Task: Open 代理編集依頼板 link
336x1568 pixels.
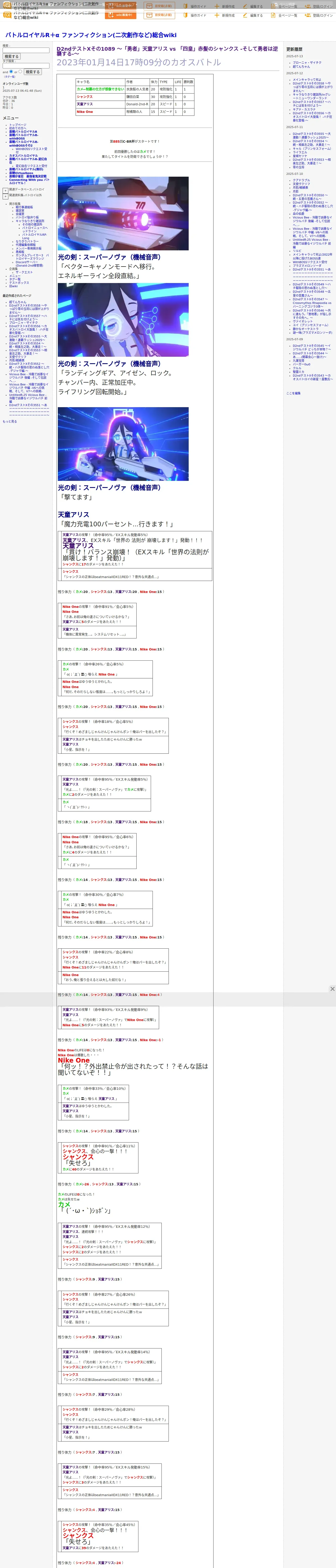Action: (x=26, y=245)
